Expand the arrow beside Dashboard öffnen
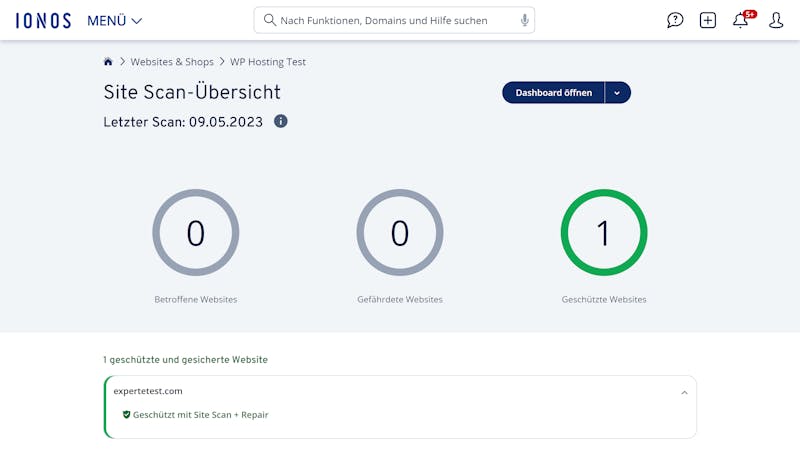Screen dimensions: 800x450 [x=617, y=93]
